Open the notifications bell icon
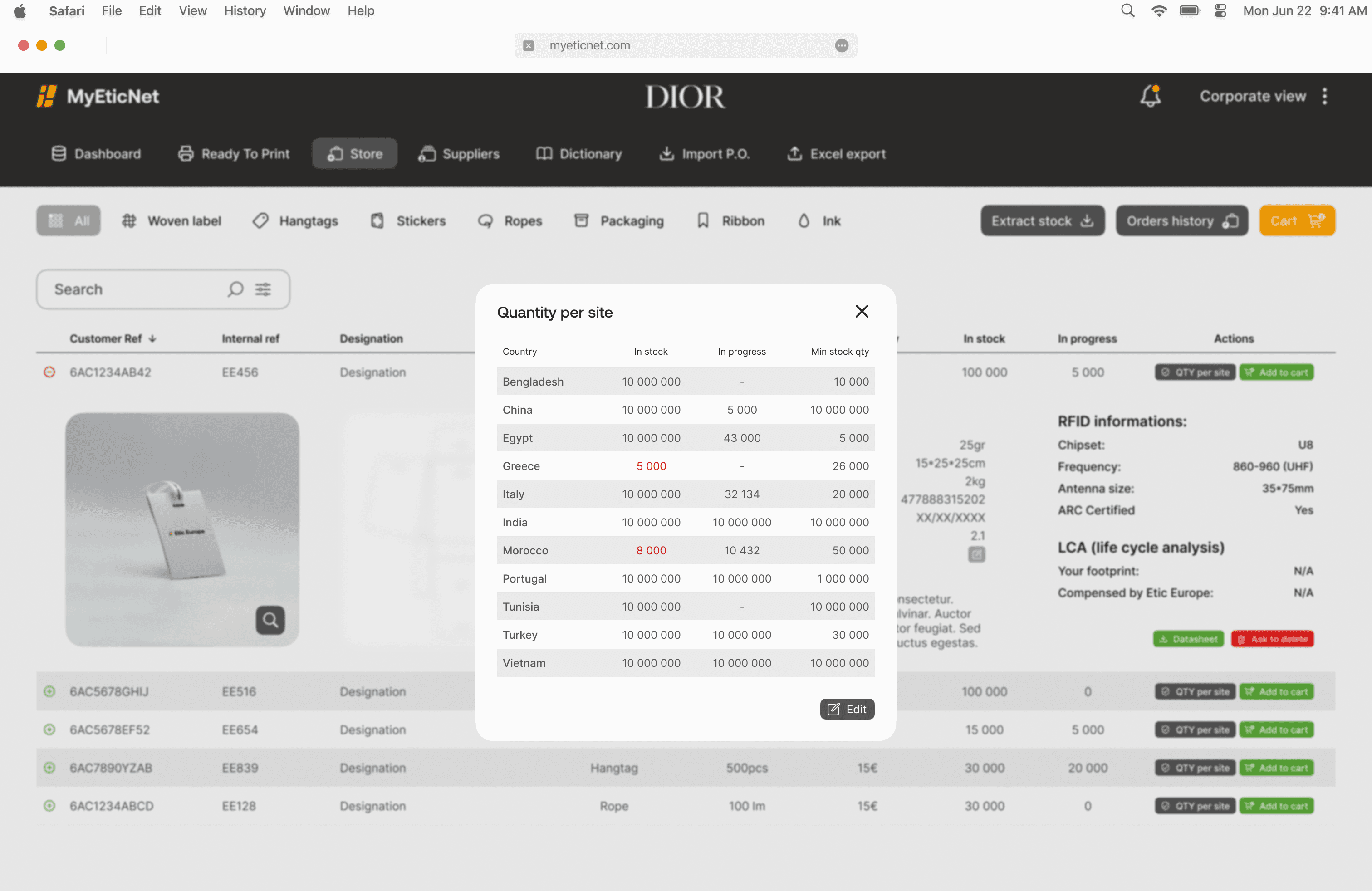The image size is (1372, 891). pos(1150,96)
